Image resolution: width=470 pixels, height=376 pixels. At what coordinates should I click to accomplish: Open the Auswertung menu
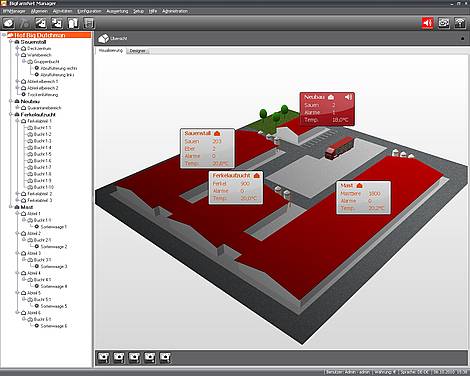[117, 11]
